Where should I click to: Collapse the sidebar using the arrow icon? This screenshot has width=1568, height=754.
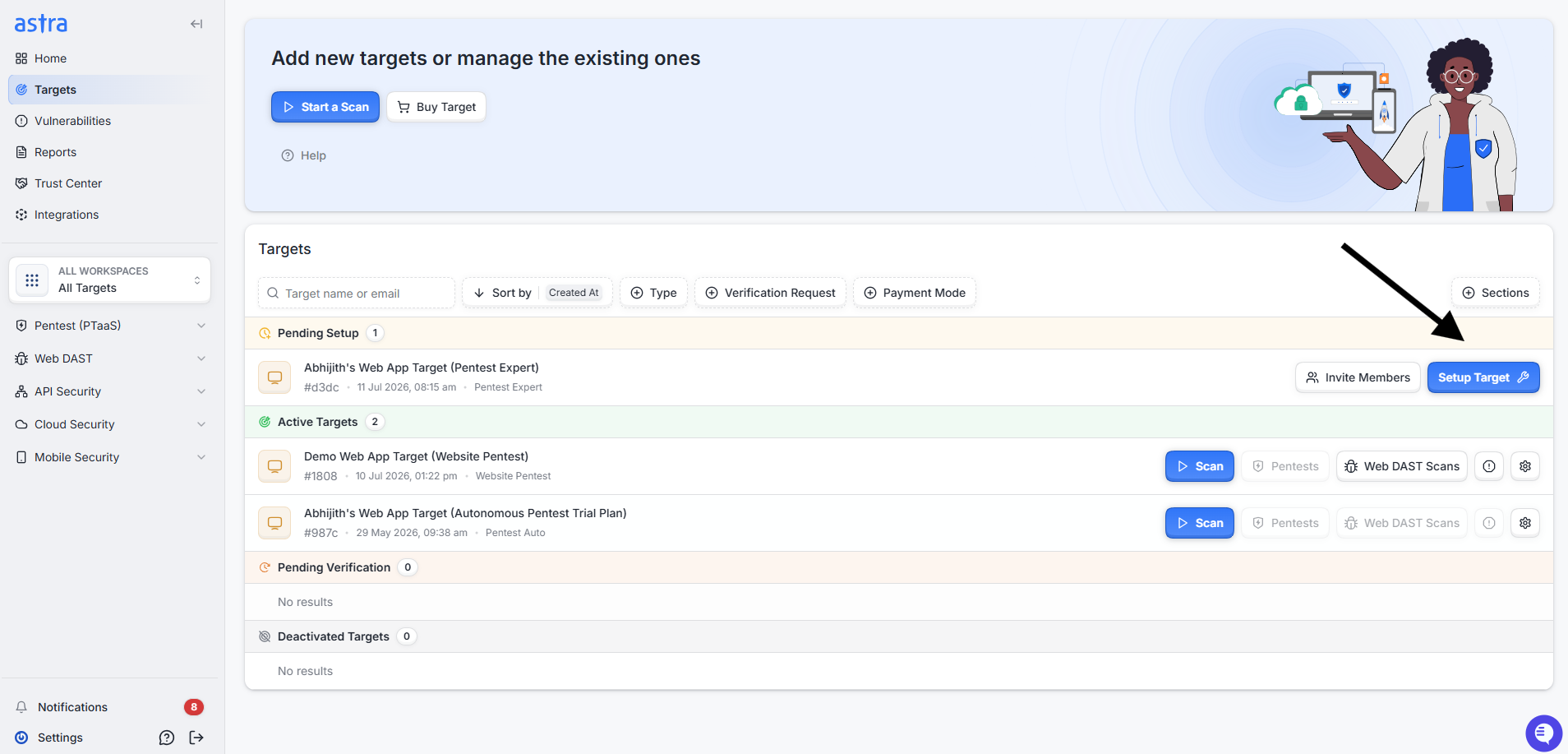196,24
